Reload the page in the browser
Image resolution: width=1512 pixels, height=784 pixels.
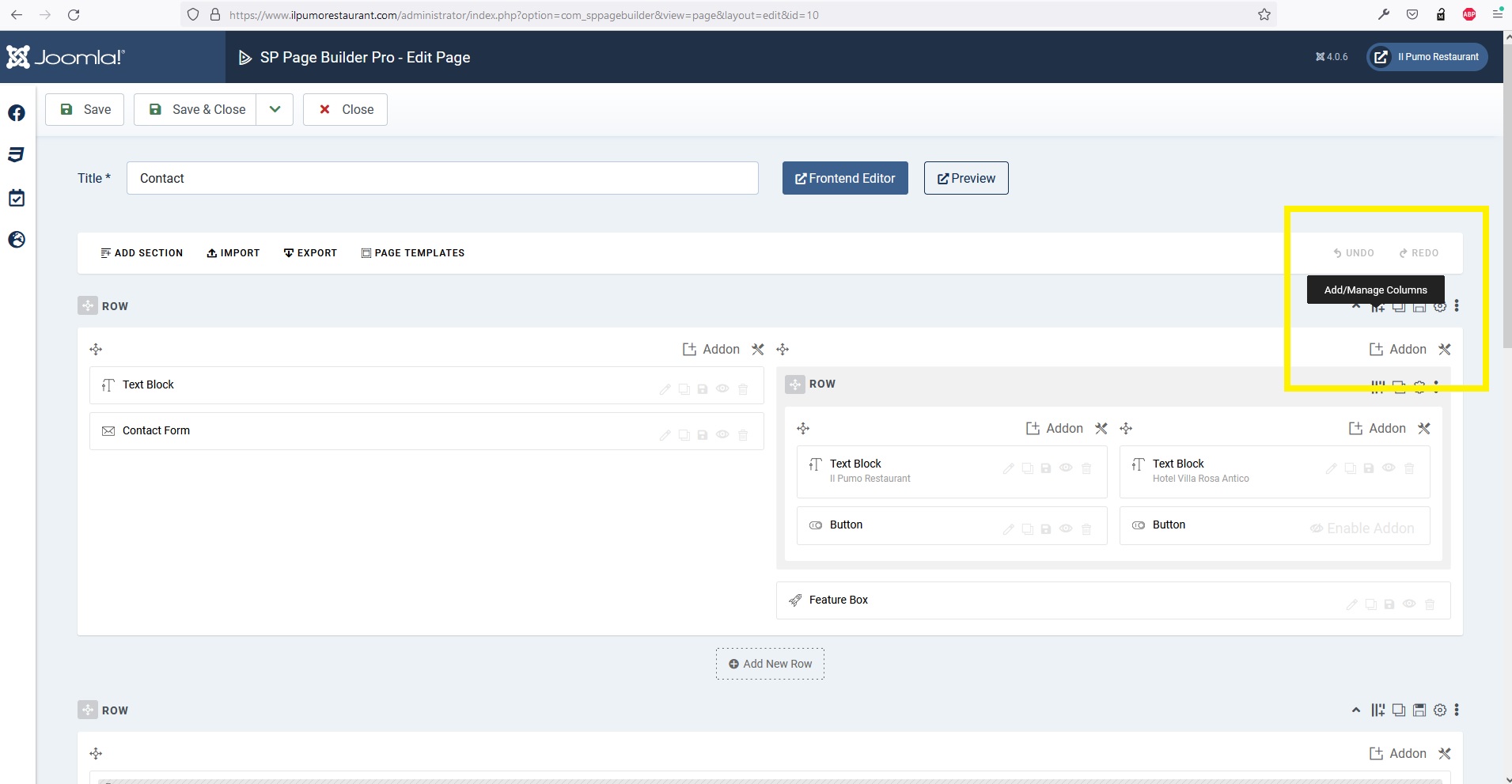pyautogui.click(x=74, y=14)
